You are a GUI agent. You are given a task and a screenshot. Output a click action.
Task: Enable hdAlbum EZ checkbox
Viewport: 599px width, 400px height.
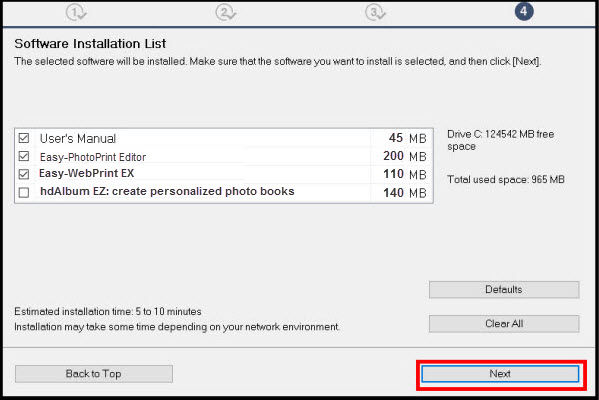pyautogui.click(x=24, y=192)
